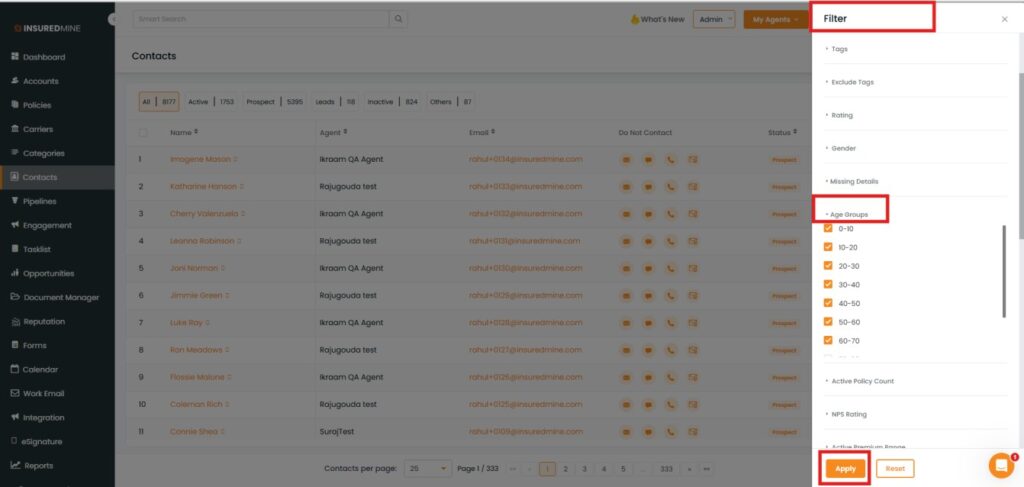1024x487 pixels.
Task: Click the Reset filter button
Action: (x=895, y=468)
